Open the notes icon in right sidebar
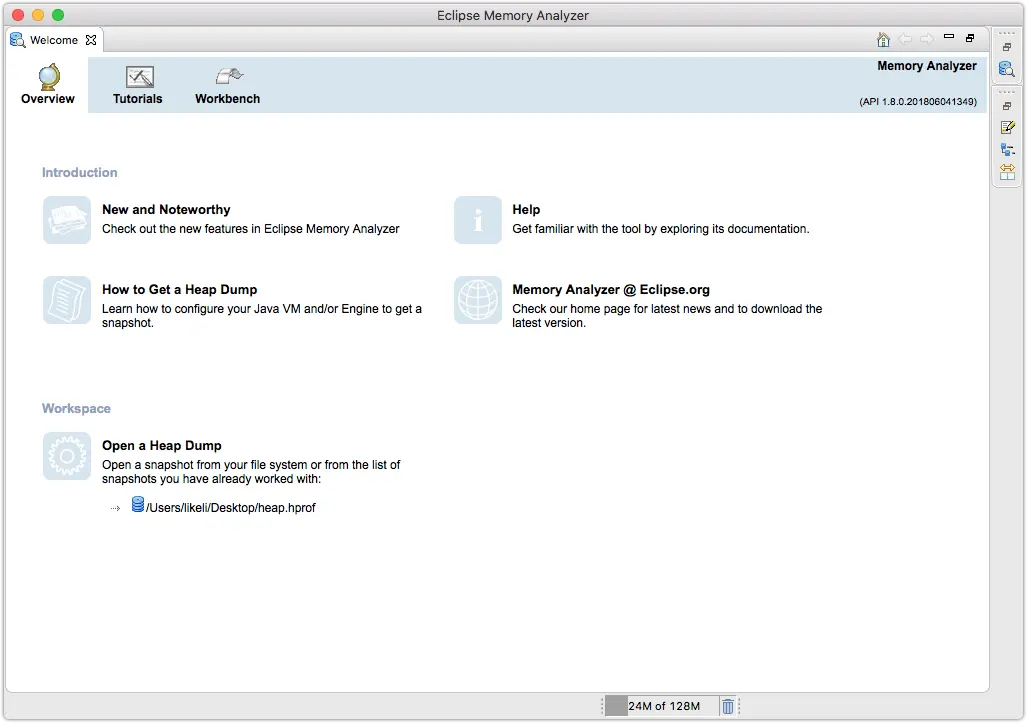This screenshot has height=723, width=1027. click(1007, 128)
